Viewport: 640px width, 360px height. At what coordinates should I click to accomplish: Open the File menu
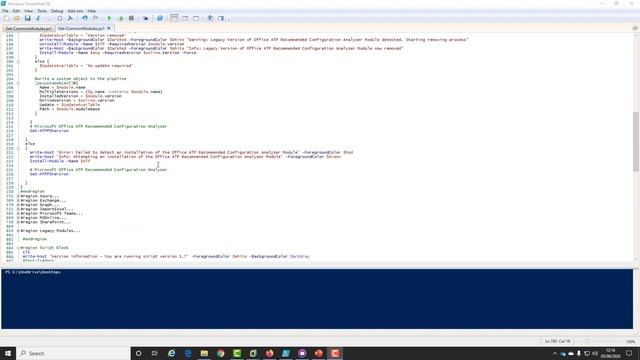pyautogui.click(x=5, y=11)
